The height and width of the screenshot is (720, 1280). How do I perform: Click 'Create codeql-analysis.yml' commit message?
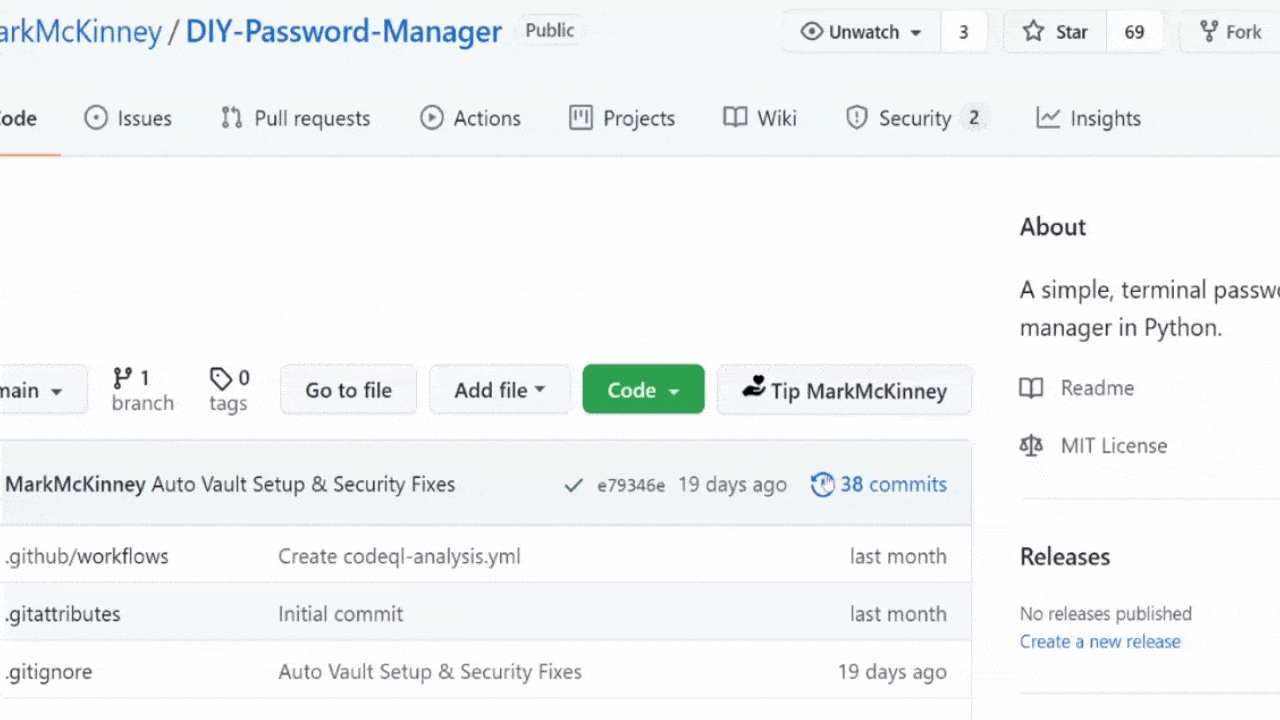(x=399, y=556)
